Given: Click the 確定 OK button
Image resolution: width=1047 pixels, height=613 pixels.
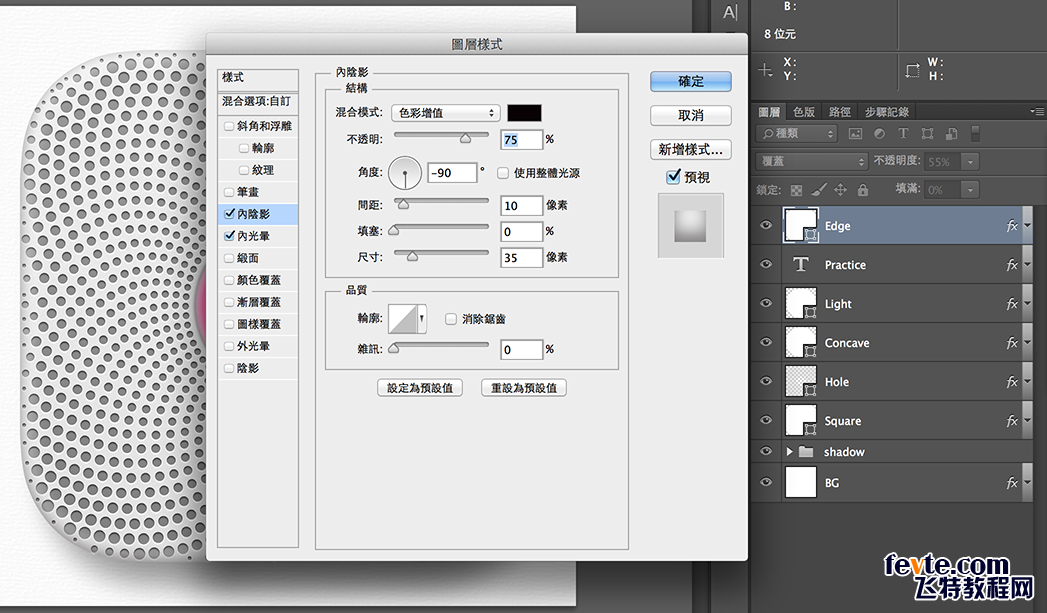Looking at the screenshot, I should (x=690, y=81).
